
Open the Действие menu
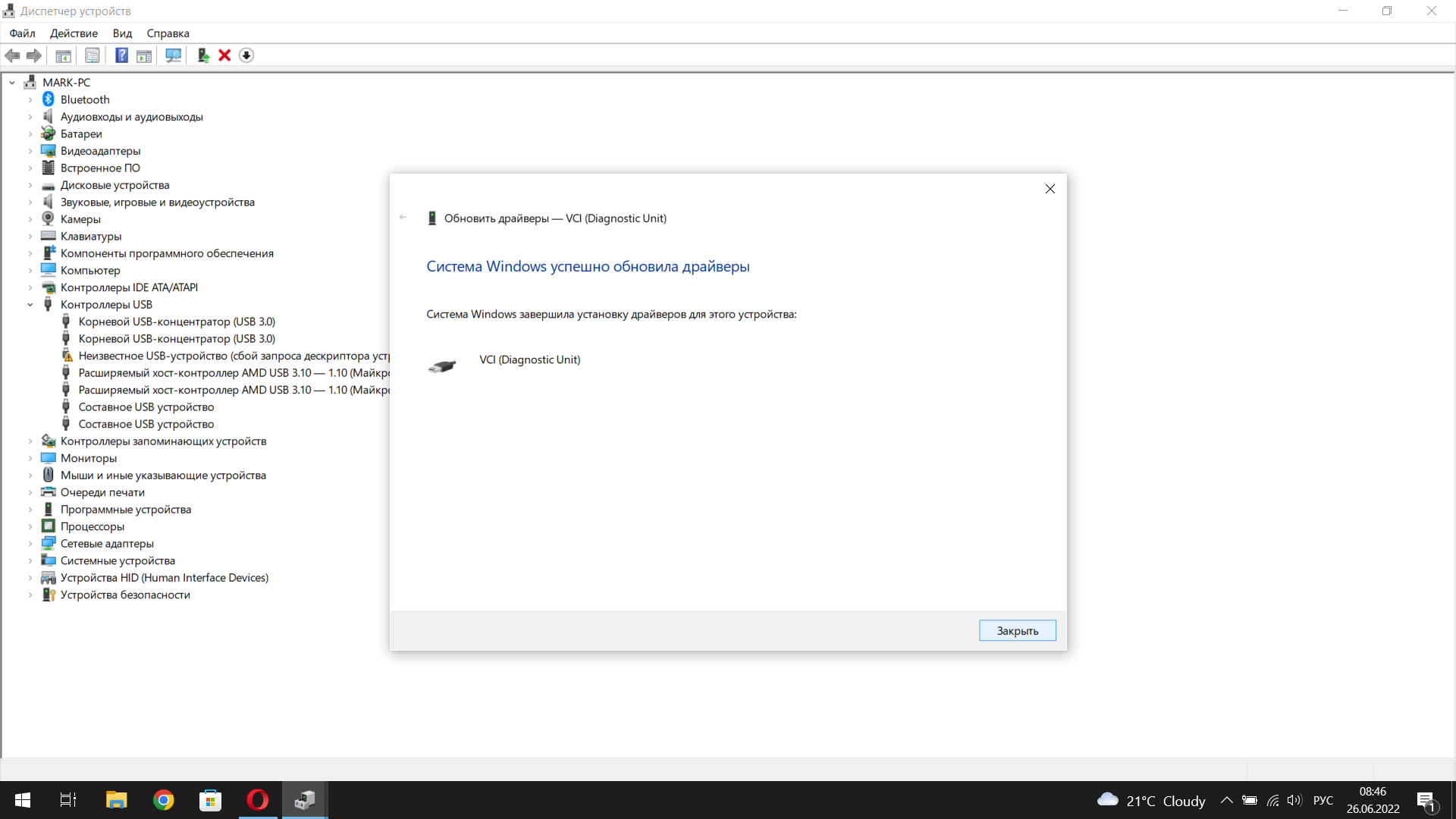pos(74,33)
